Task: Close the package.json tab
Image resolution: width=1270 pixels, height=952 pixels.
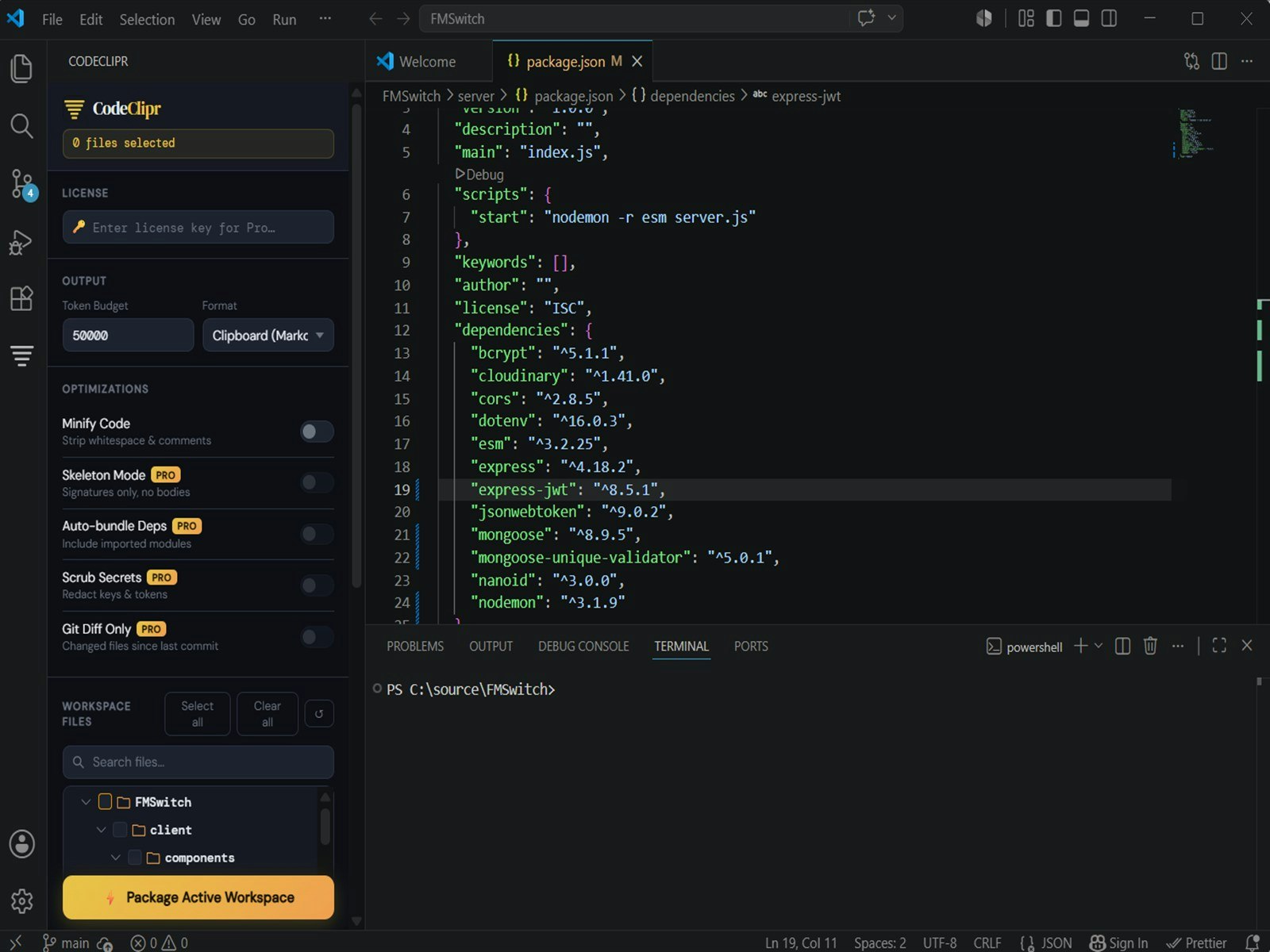Action: click(637, 61)
